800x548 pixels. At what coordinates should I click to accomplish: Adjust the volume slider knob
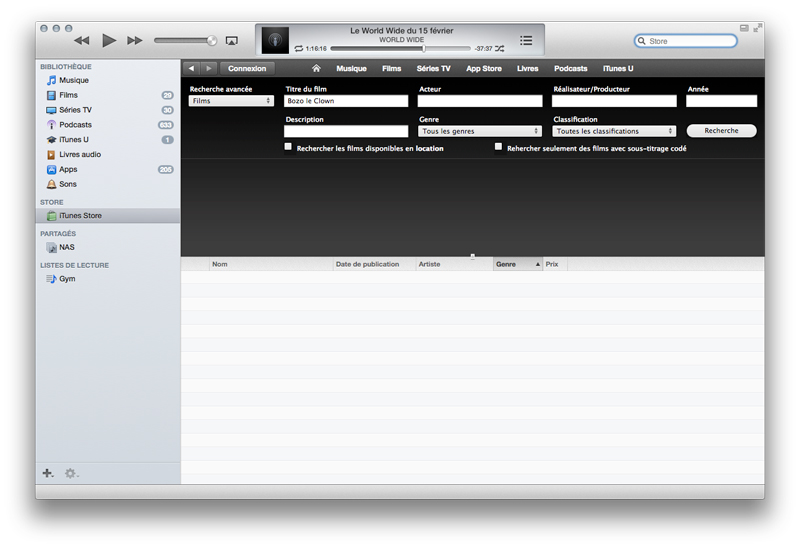(x=211, y=41)
